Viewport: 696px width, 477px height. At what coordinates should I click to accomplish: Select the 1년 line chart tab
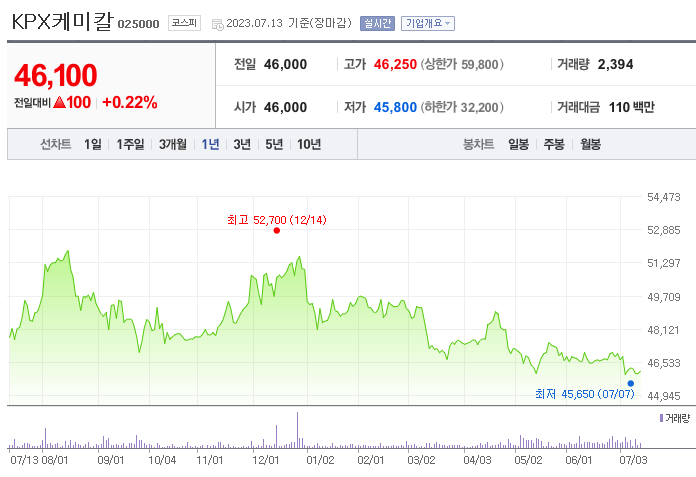point(210,144)
